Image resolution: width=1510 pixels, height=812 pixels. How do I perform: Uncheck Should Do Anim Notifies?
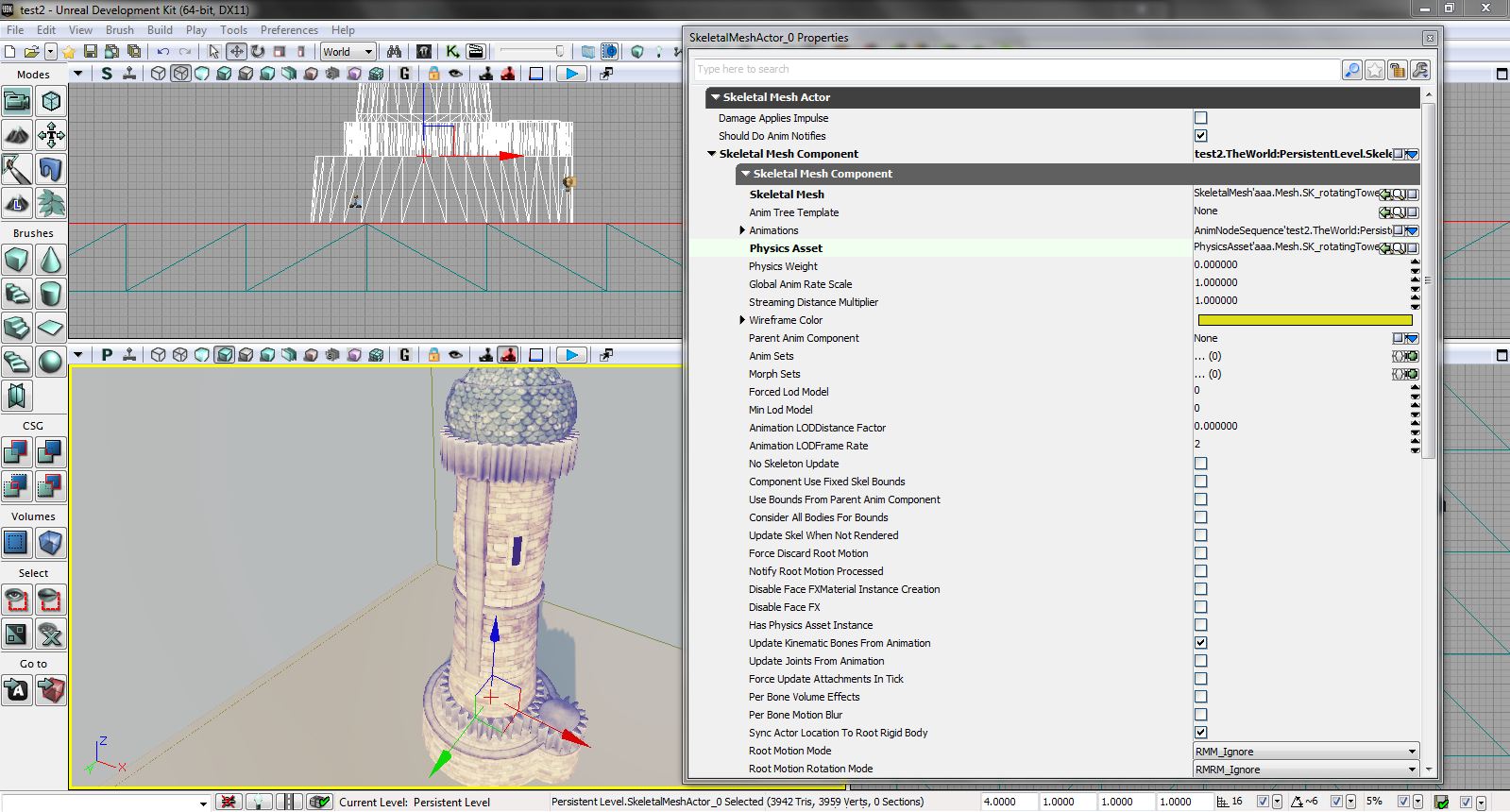(1200, 136)
